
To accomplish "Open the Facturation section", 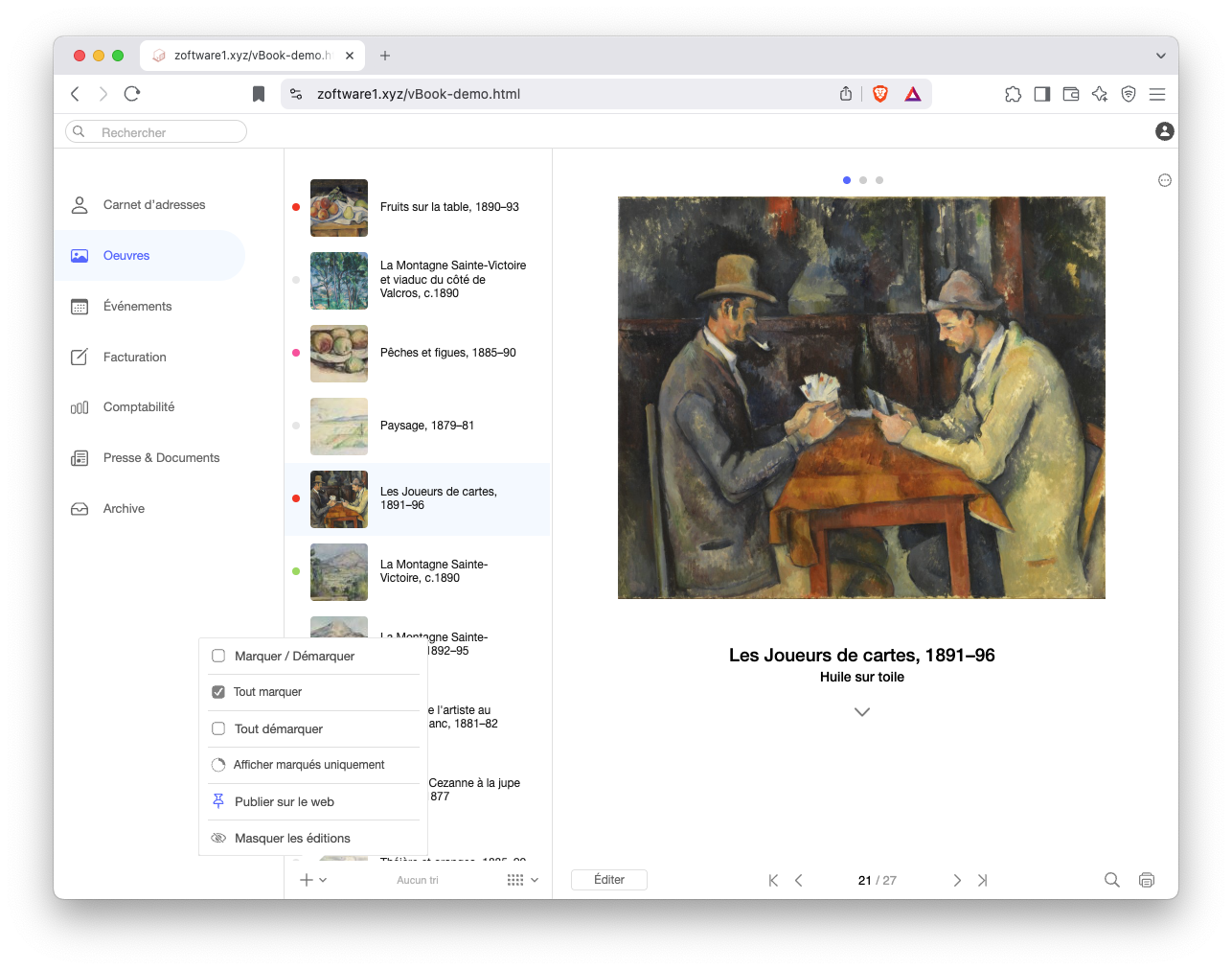I will point(132,357).
